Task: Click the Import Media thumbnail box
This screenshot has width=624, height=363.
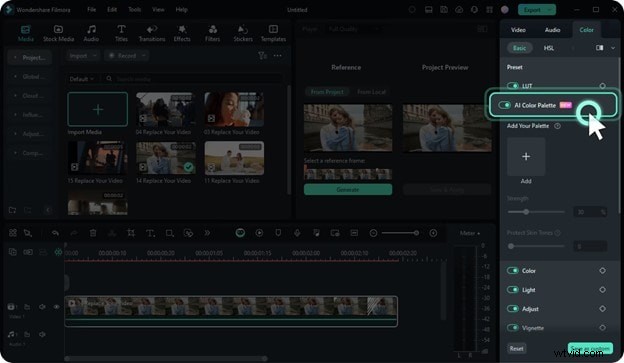Action: point(98,109)
